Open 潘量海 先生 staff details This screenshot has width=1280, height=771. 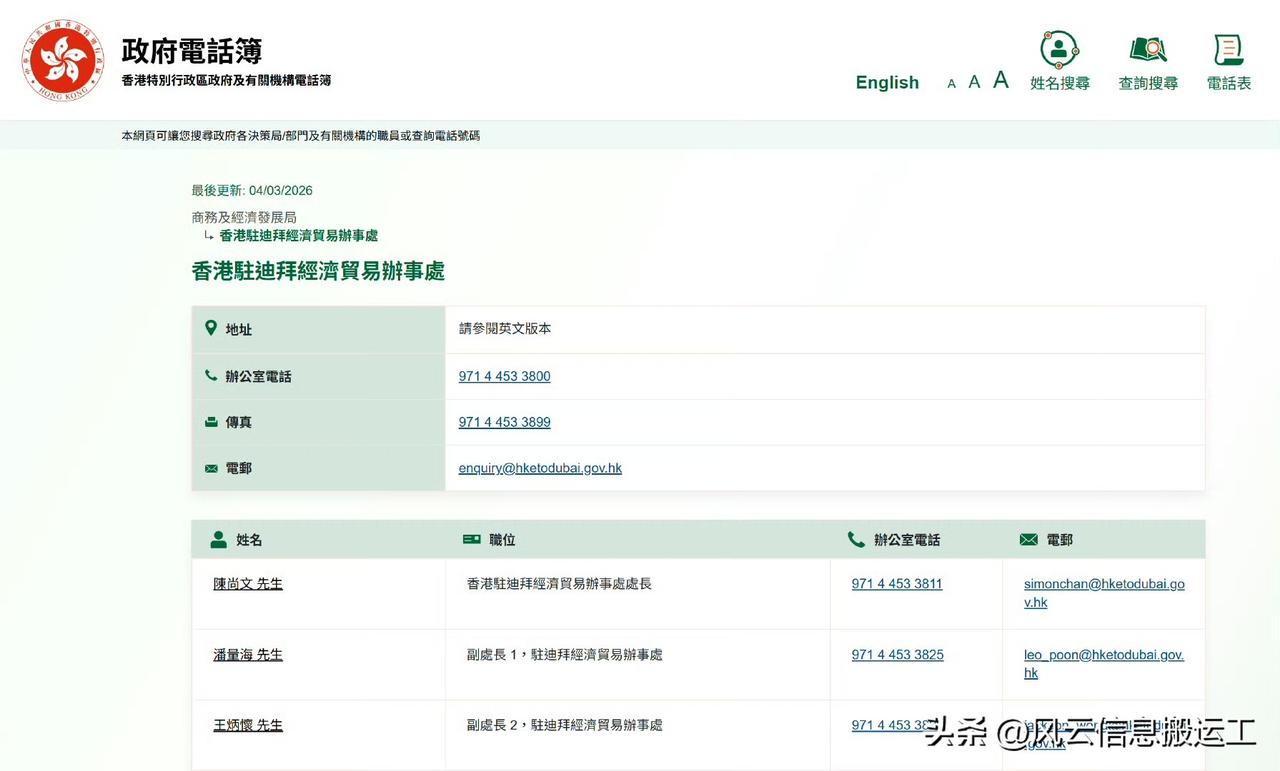click(248, 655)
